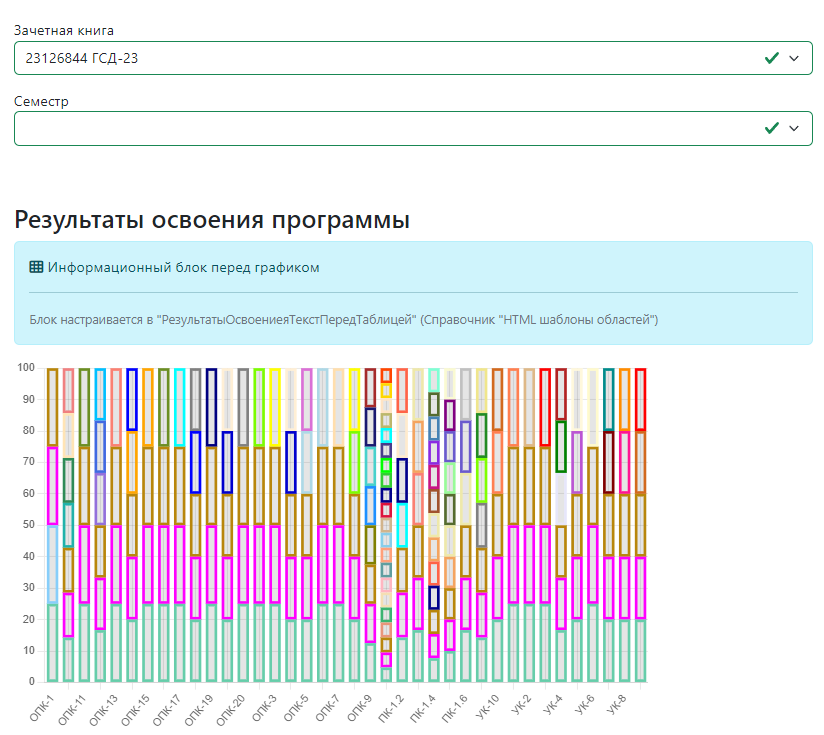Click the HTML шаблоны областей description text
The width and height of the screenshot is (824, 735).
(344, 319)
